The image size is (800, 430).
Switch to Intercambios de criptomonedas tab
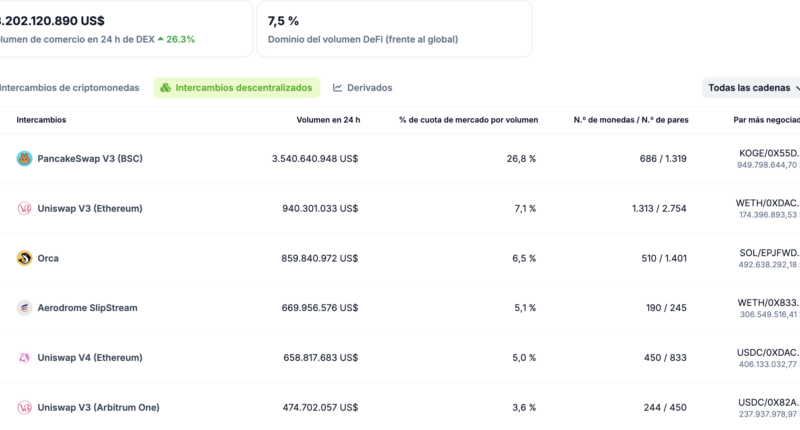click(68, 88)
